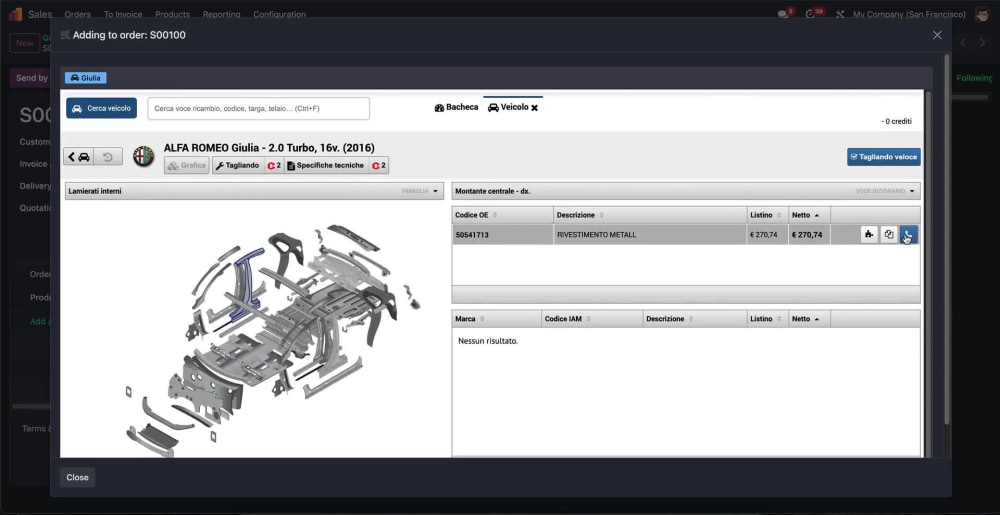This screenshot has width=1000, height=515.
Task: Close the Veicolo tab with its x
Action: pos(534,108)
